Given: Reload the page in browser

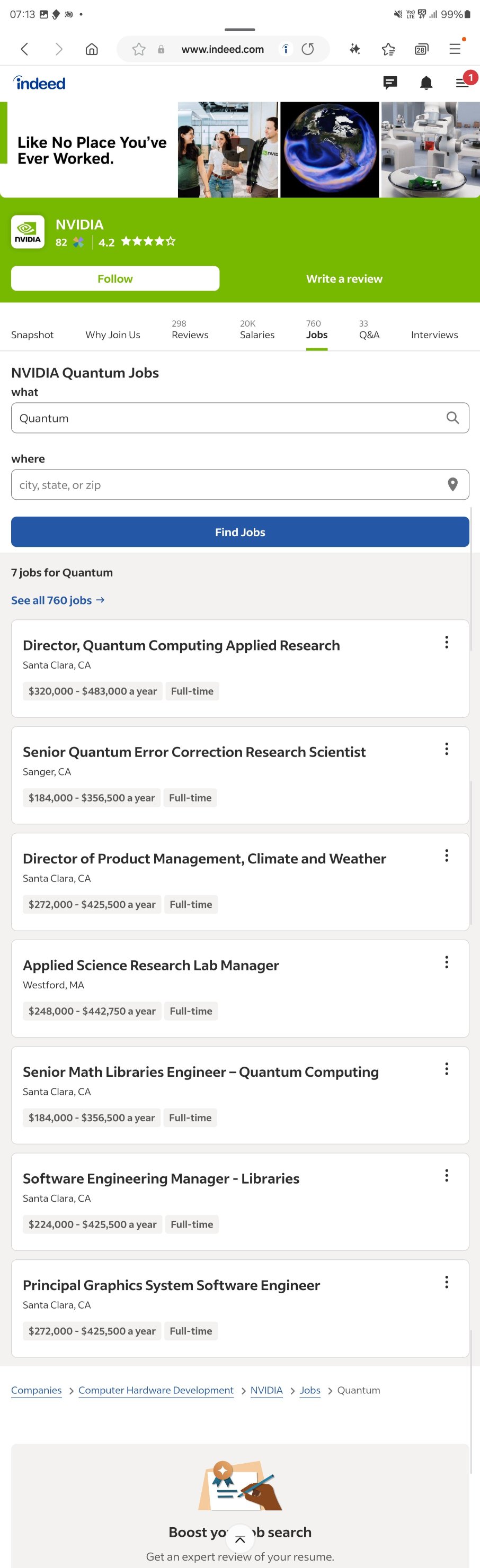Looking at the screenshot, I should 308,49.
